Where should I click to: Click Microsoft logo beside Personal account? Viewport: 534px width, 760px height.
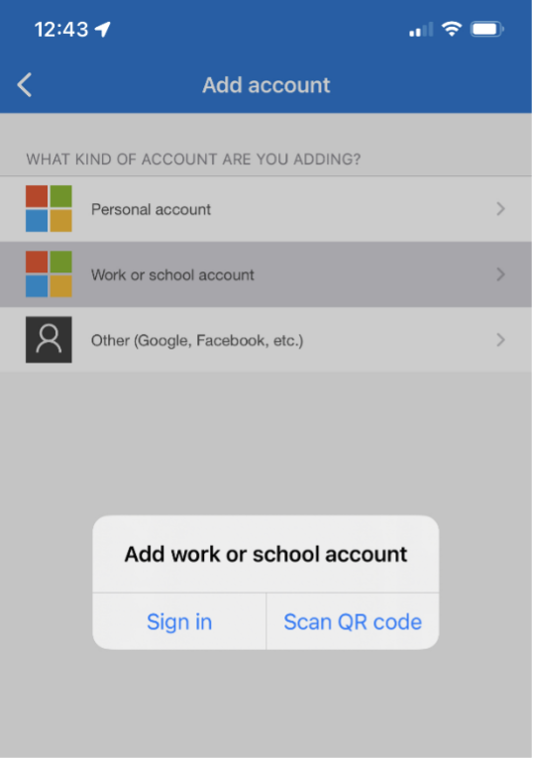click(x=49, y=208)
